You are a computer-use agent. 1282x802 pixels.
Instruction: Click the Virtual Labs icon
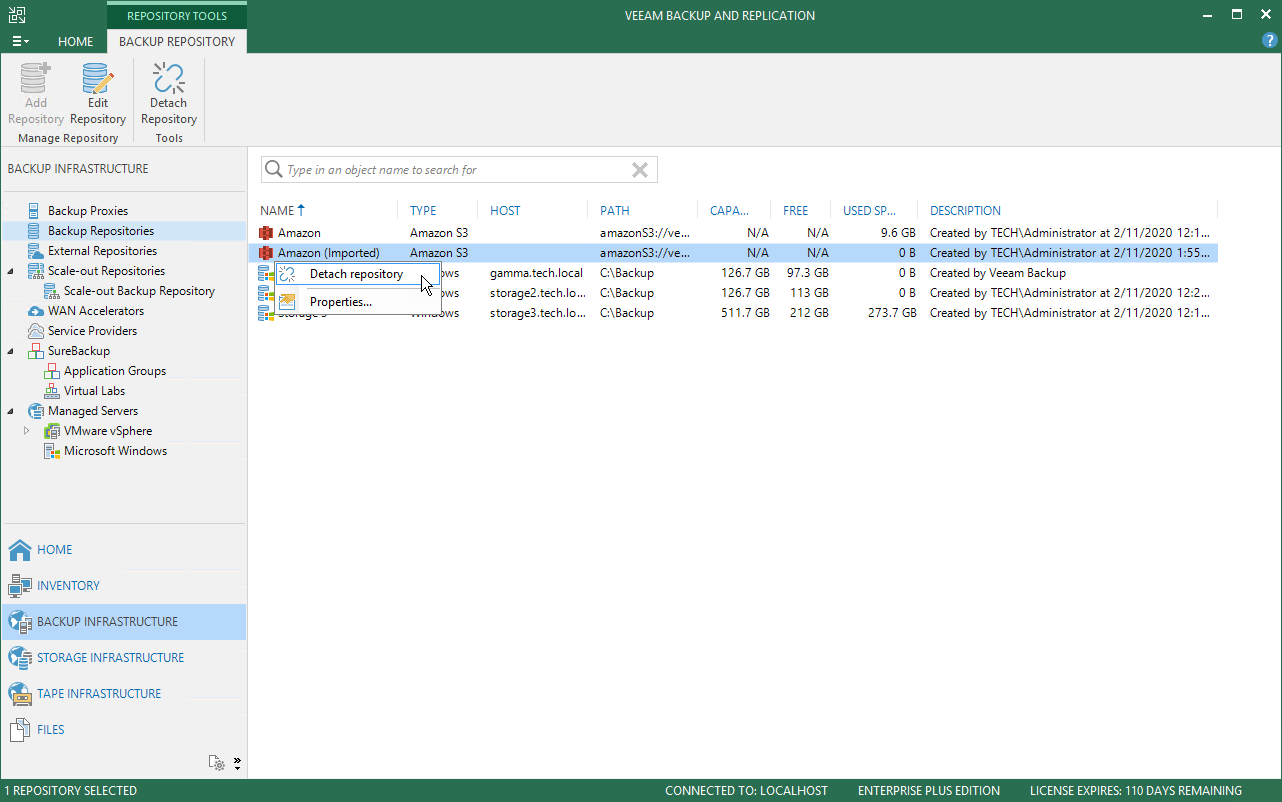(52, 391)
